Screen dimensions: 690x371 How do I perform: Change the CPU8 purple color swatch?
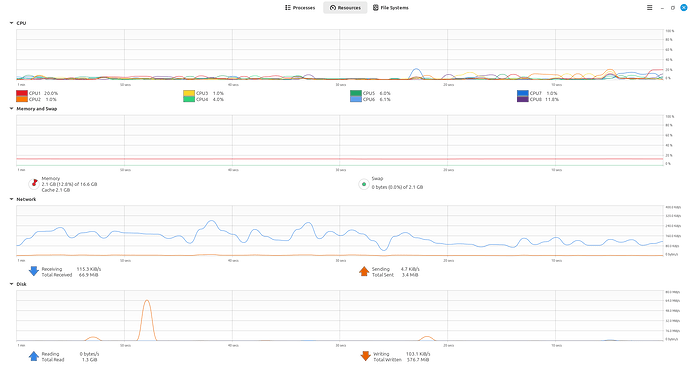pos(522,99)
